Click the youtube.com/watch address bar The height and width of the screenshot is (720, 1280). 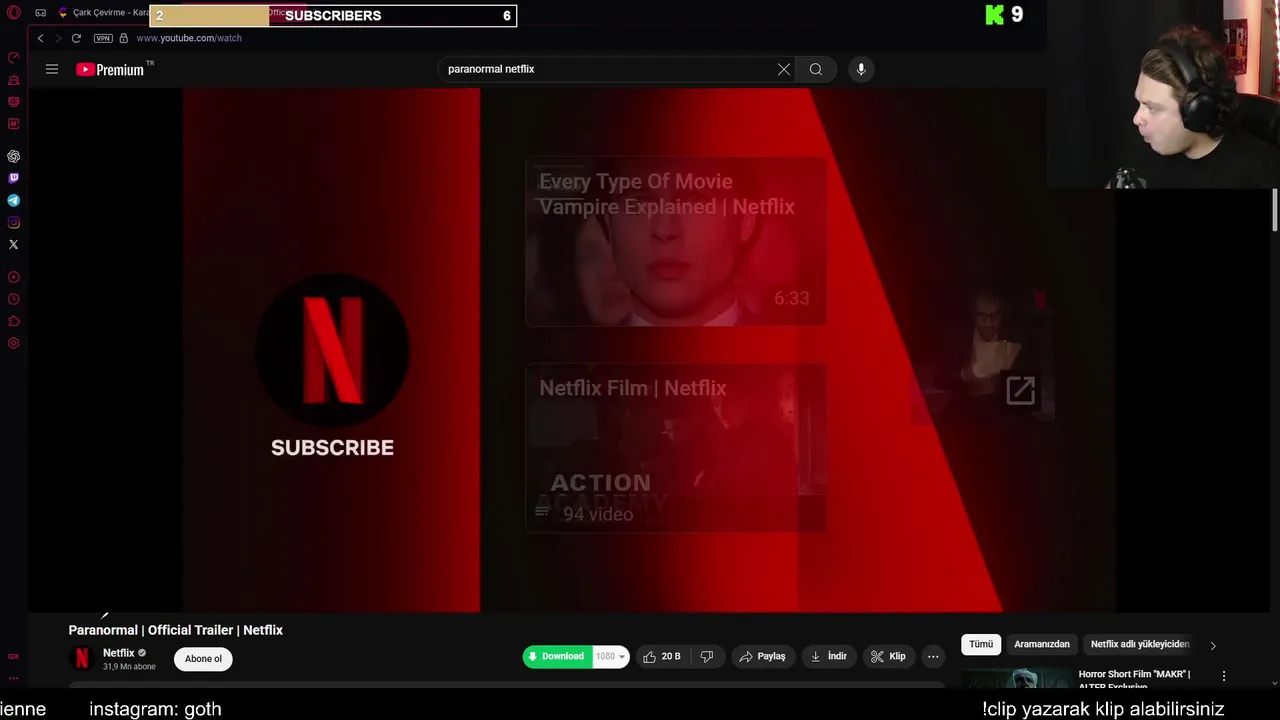pyautogui.click(x=189, y=38)
